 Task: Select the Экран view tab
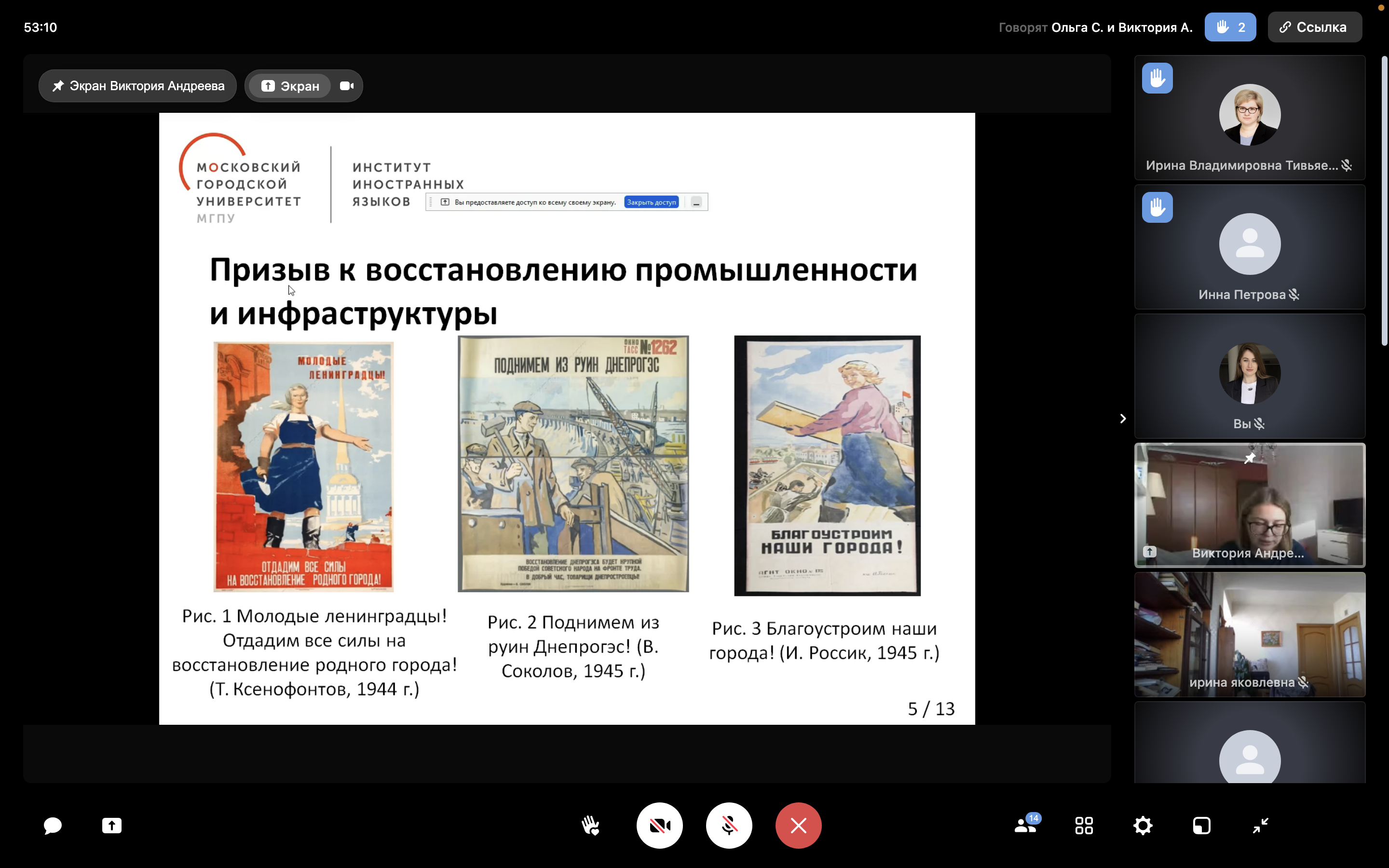(x=290, y=86)
